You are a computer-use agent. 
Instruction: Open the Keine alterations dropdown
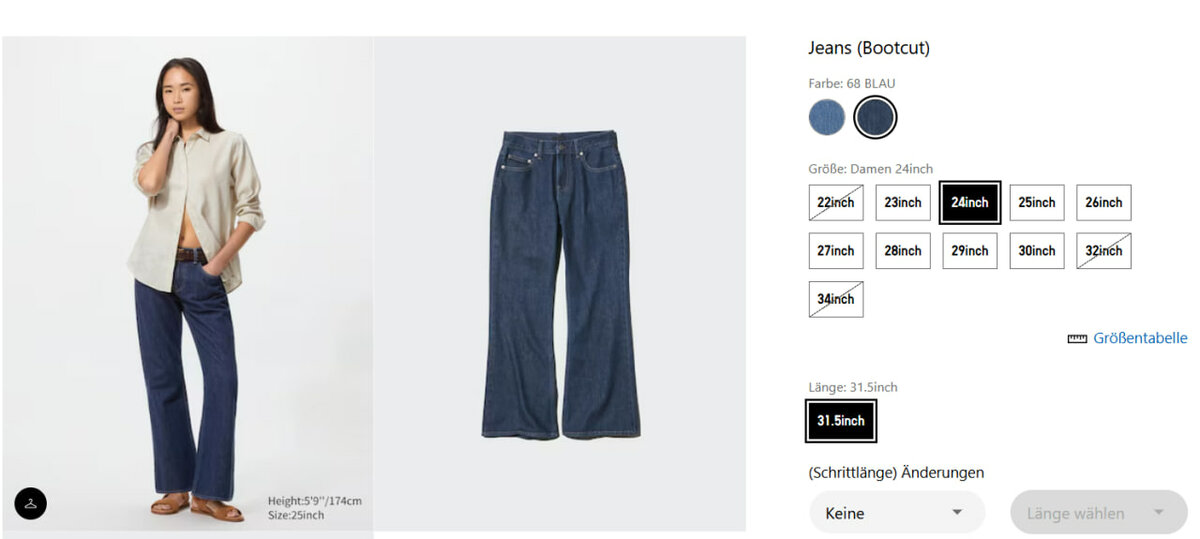pos(897,513)
